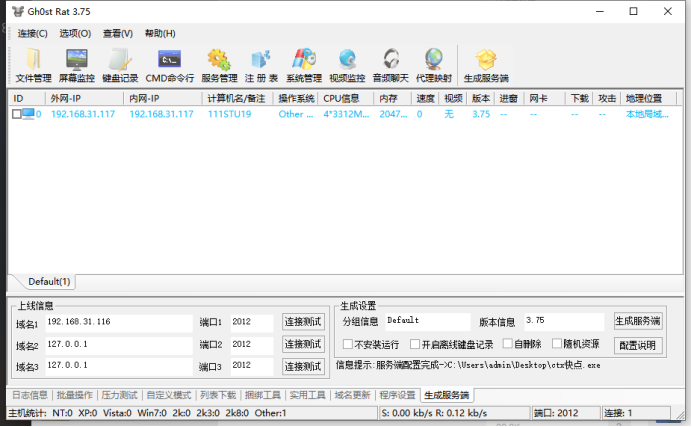Open 查看(V) menu
The height and width of the screenshot is (427, 692).
coord(118,34)
